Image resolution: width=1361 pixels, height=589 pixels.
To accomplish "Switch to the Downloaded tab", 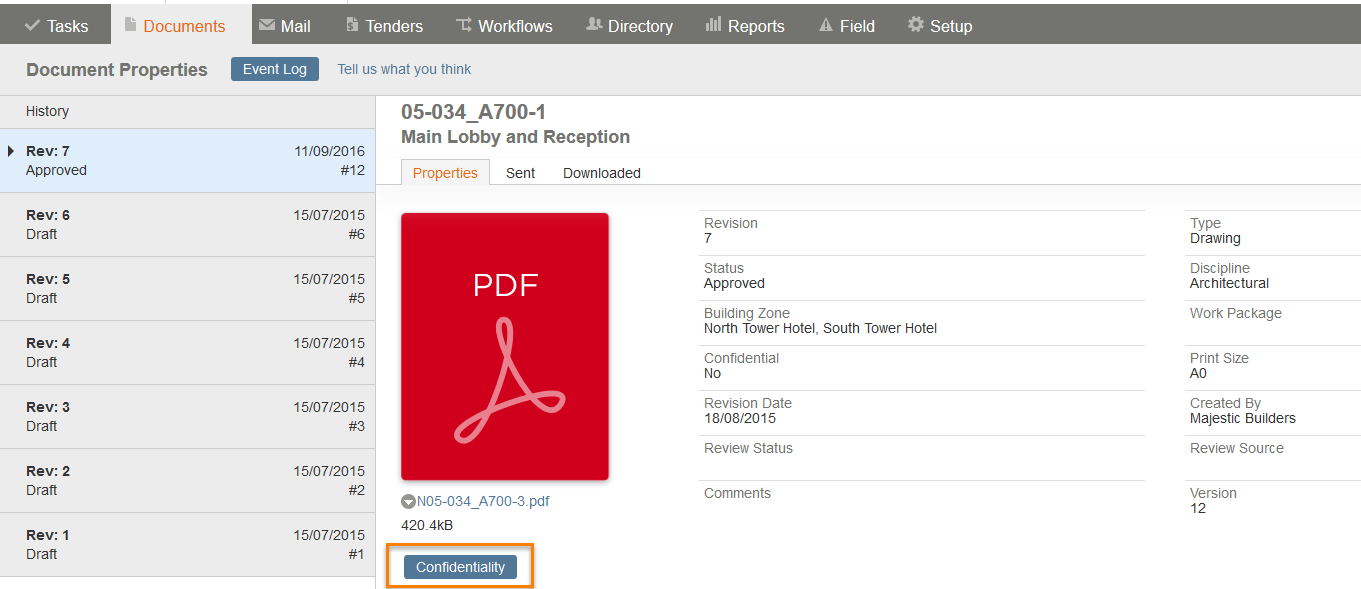I will (602, 173).
